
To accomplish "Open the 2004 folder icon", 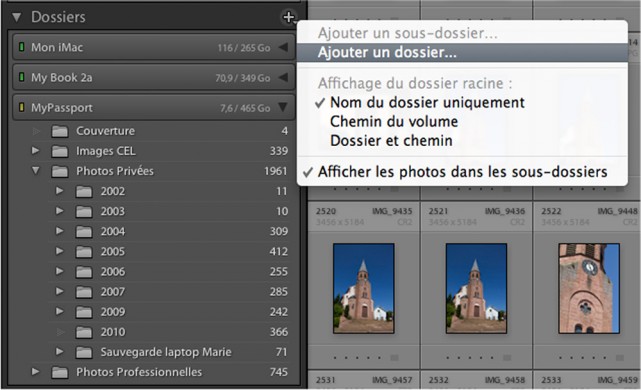I will [84, 232].
